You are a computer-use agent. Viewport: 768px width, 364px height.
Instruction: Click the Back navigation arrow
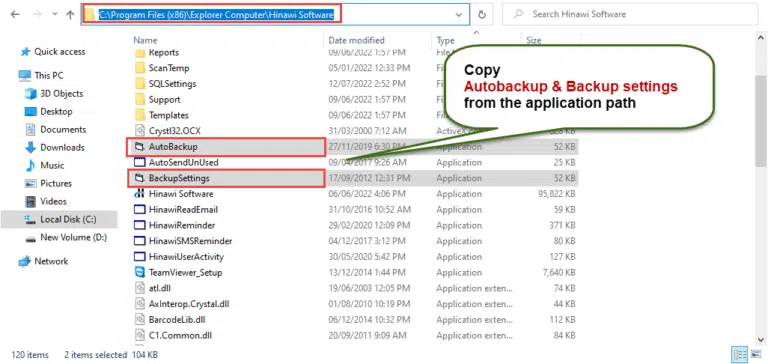[x=15, y=15]
